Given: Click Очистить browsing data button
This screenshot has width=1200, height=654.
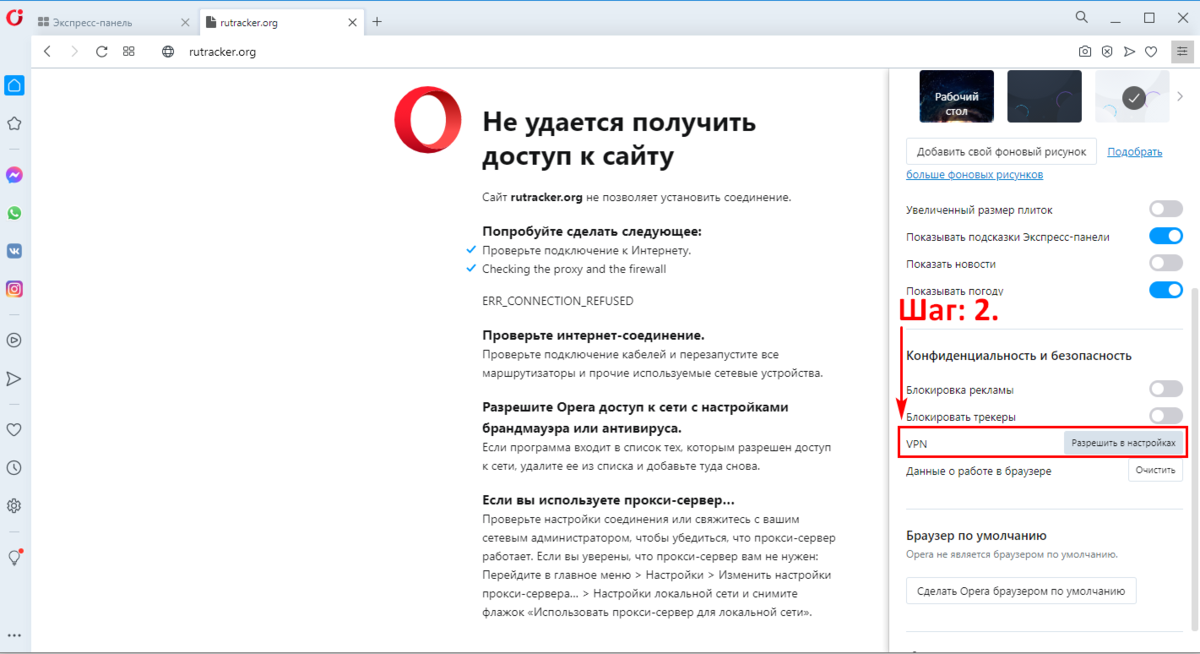Looking at the screenshot, I should pos(1156,470).
